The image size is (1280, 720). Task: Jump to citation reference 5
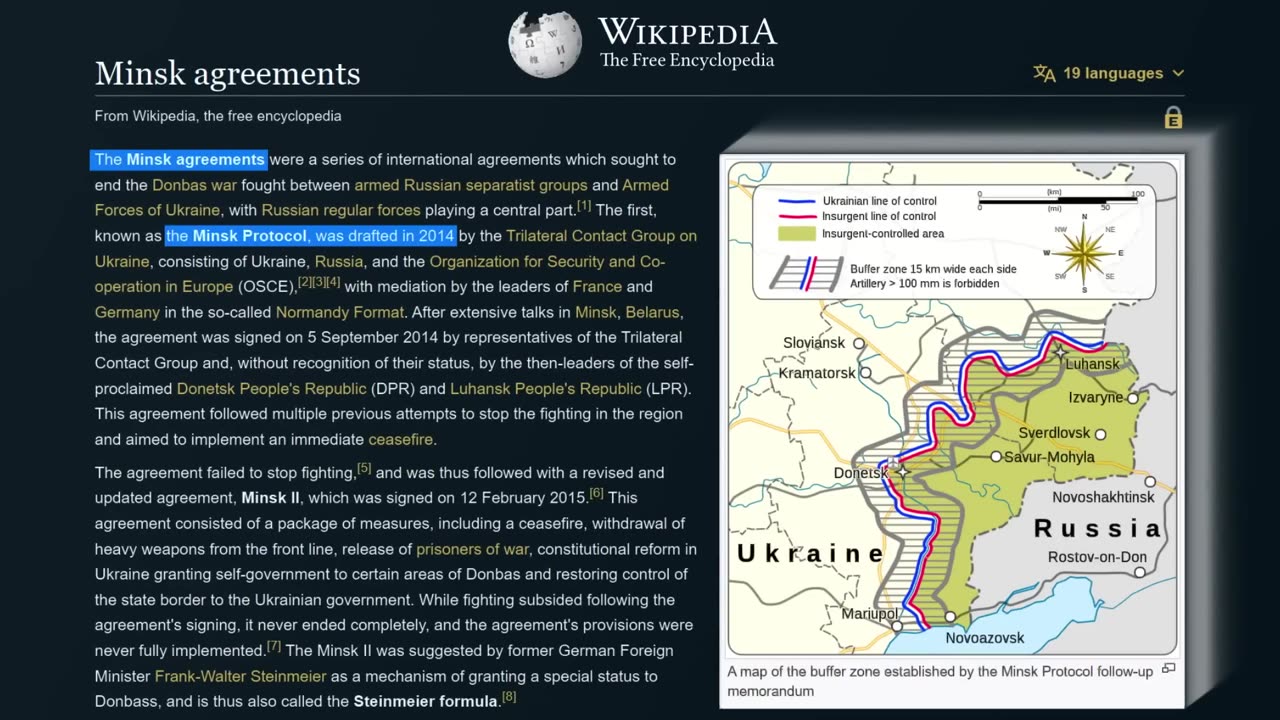(x=364, y=468)
